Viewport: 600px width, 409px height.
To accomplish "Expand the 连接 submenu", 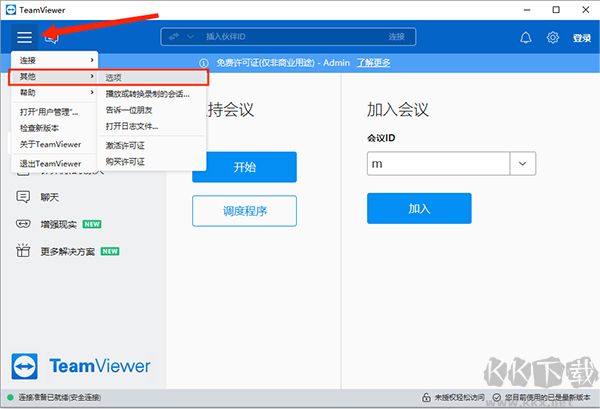I will (x=54, y=60).
